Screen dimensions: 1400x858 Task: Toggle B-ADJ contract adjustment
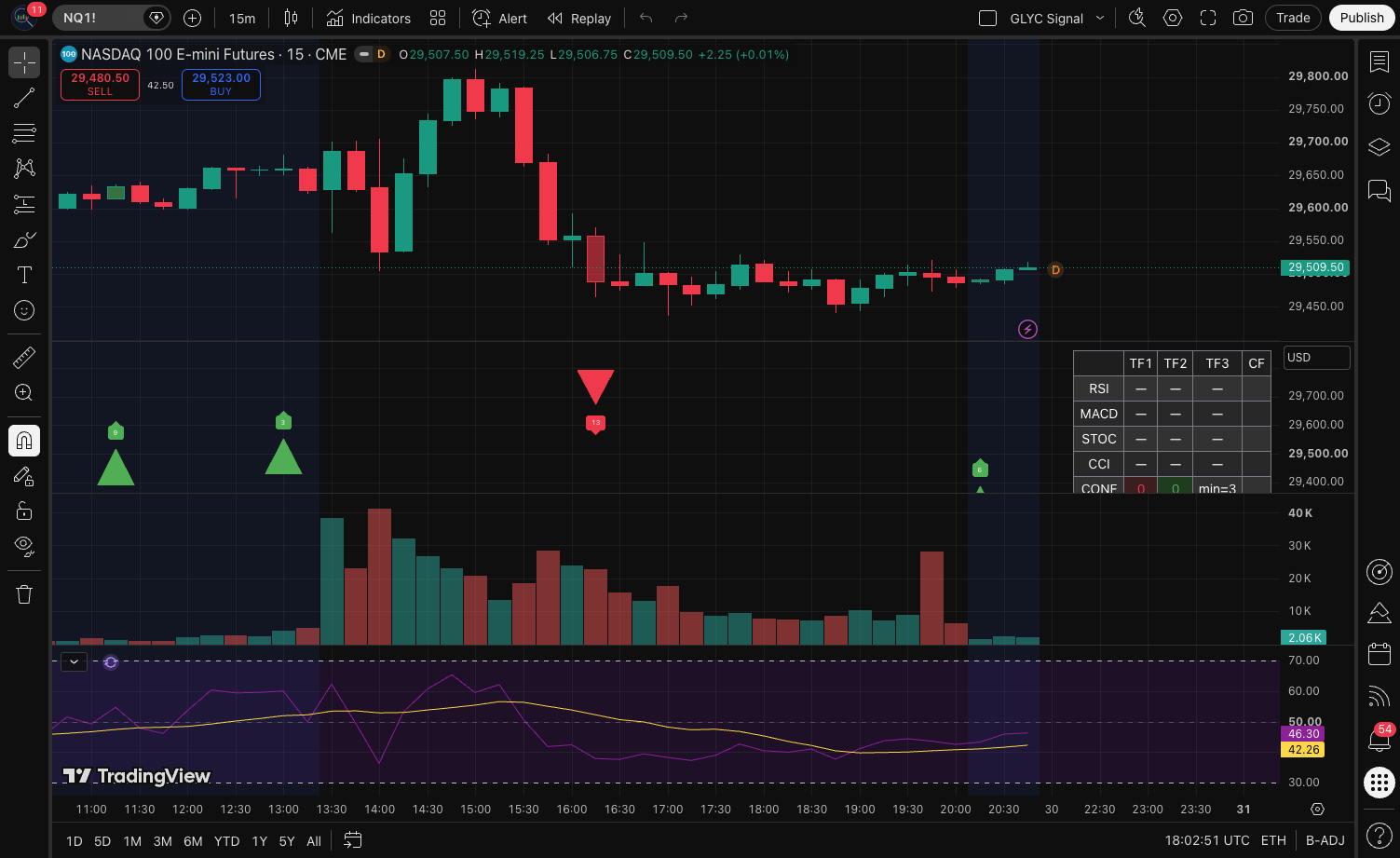click(1325, 840)
